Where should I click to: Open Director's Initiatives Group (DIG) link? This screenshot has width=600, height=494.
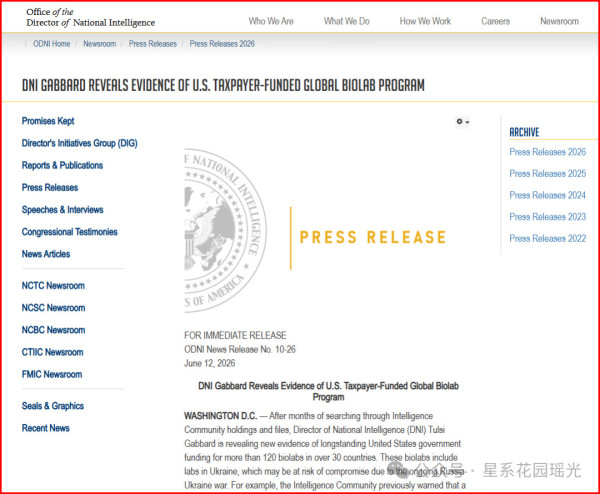point(80,143)
